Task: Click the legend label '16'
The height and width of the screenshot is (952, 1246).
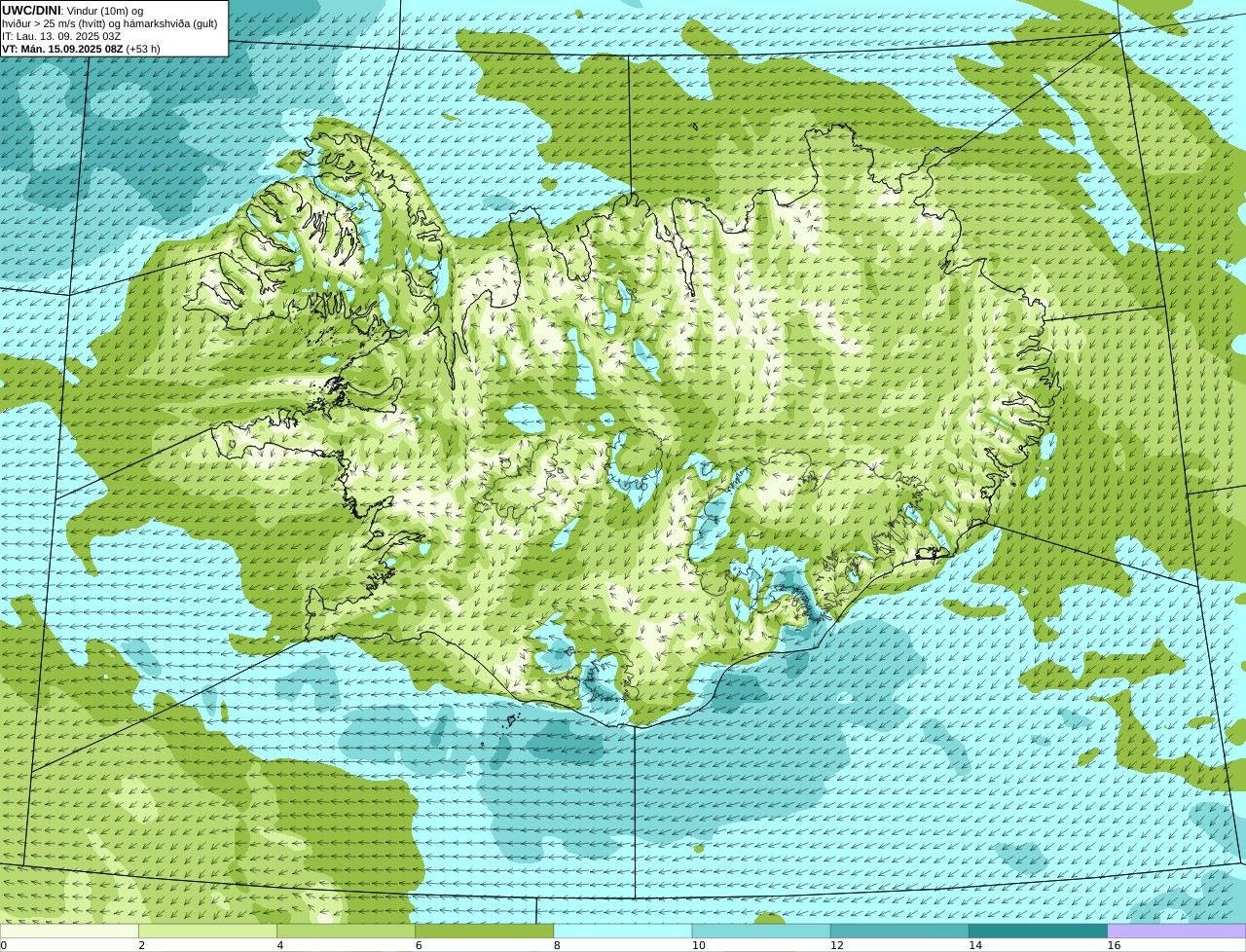Action: (x=1114, y=945)
